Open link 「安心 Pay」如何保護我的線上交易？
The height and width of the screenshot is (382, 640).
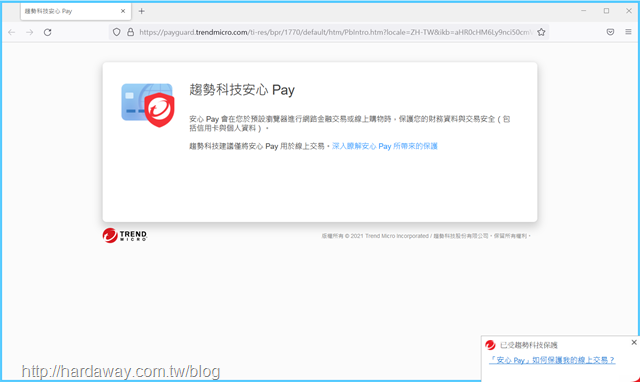[552, 360]
